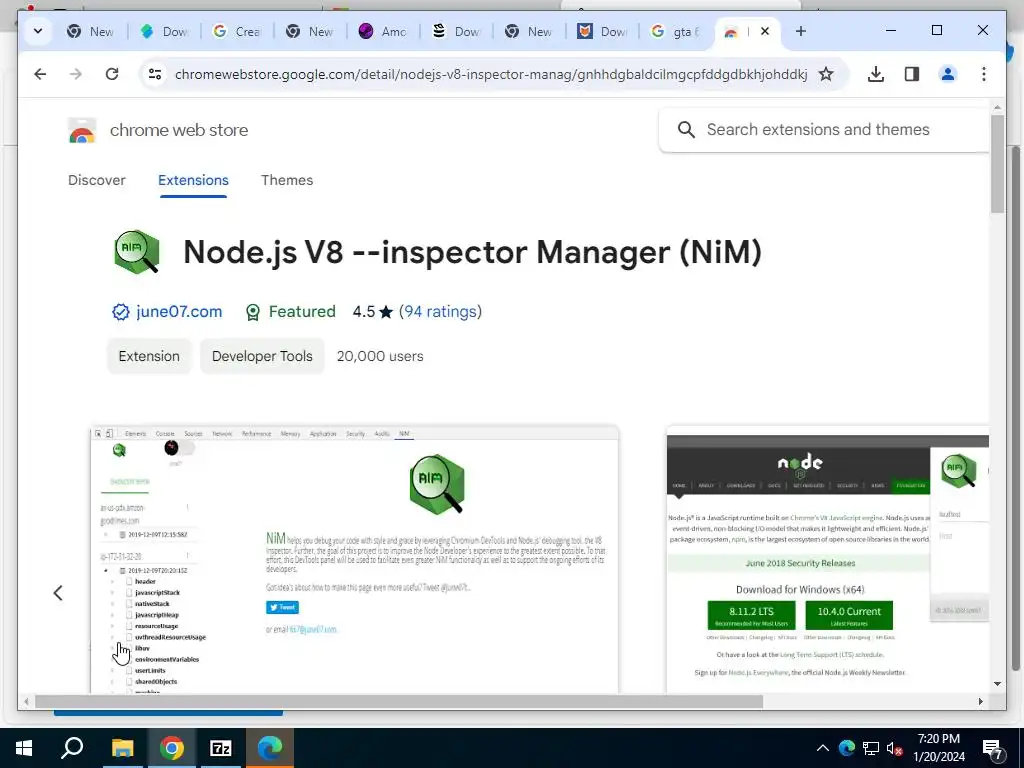The height and width of the screenshot is (768, 1024).
Task: Go back using the browser back arrow
Action: tap(40, 74)
